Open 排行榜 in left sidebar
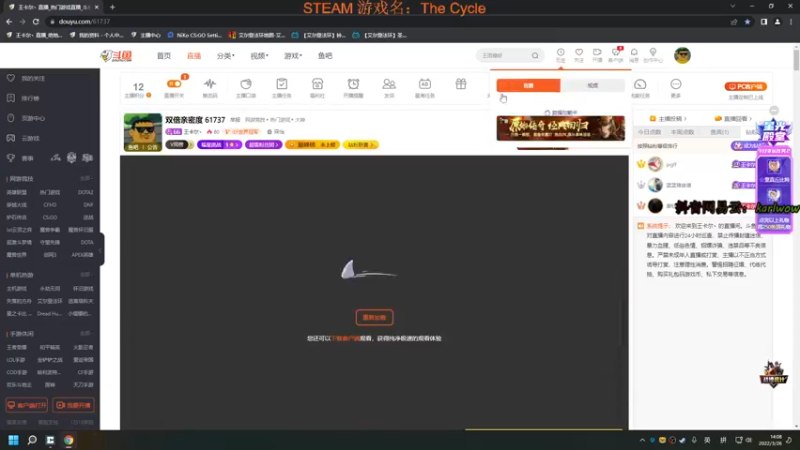The width and height of the screenshot is (800, 450). click(30, 98)
